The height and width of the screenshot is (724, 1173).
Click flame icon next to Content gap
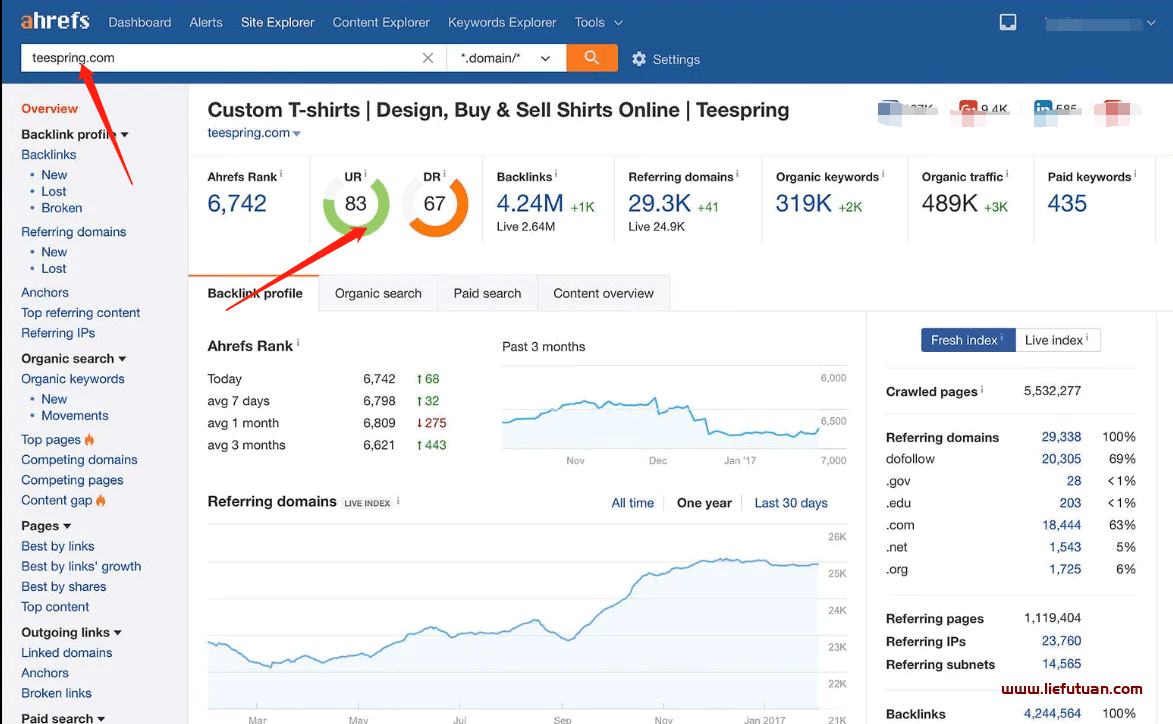100,500
